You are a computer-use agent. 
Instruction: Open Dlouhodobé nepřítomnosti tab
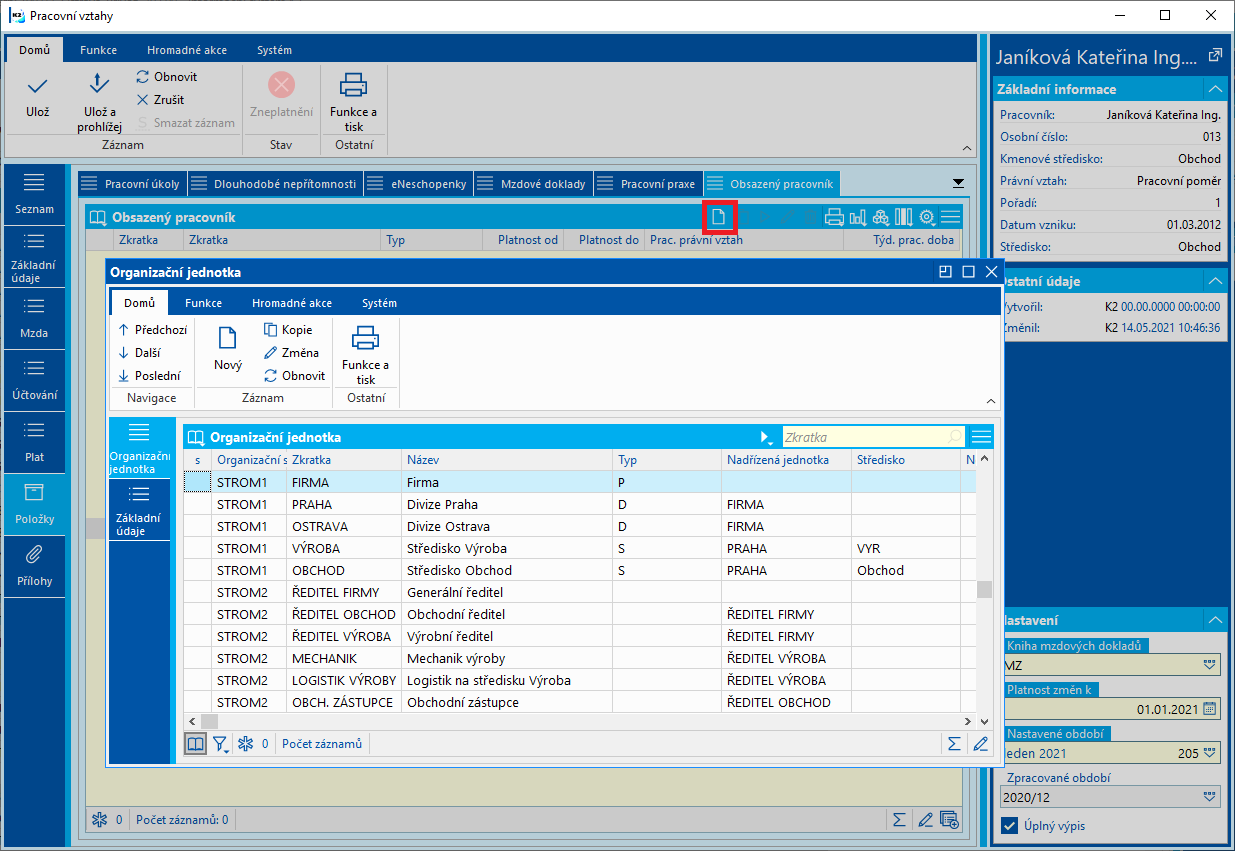275,184
